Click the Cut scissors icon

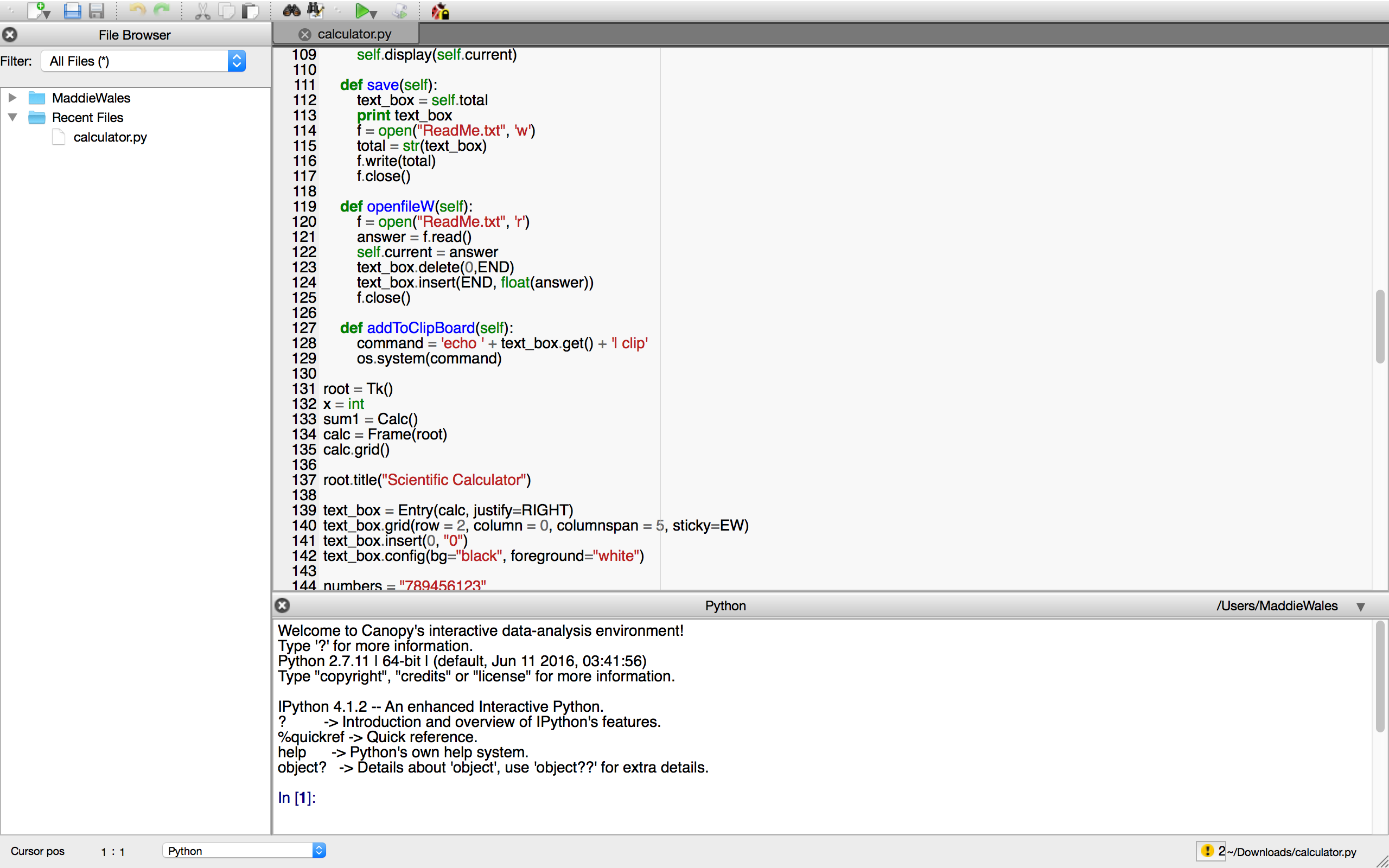(x=202, y=11)
